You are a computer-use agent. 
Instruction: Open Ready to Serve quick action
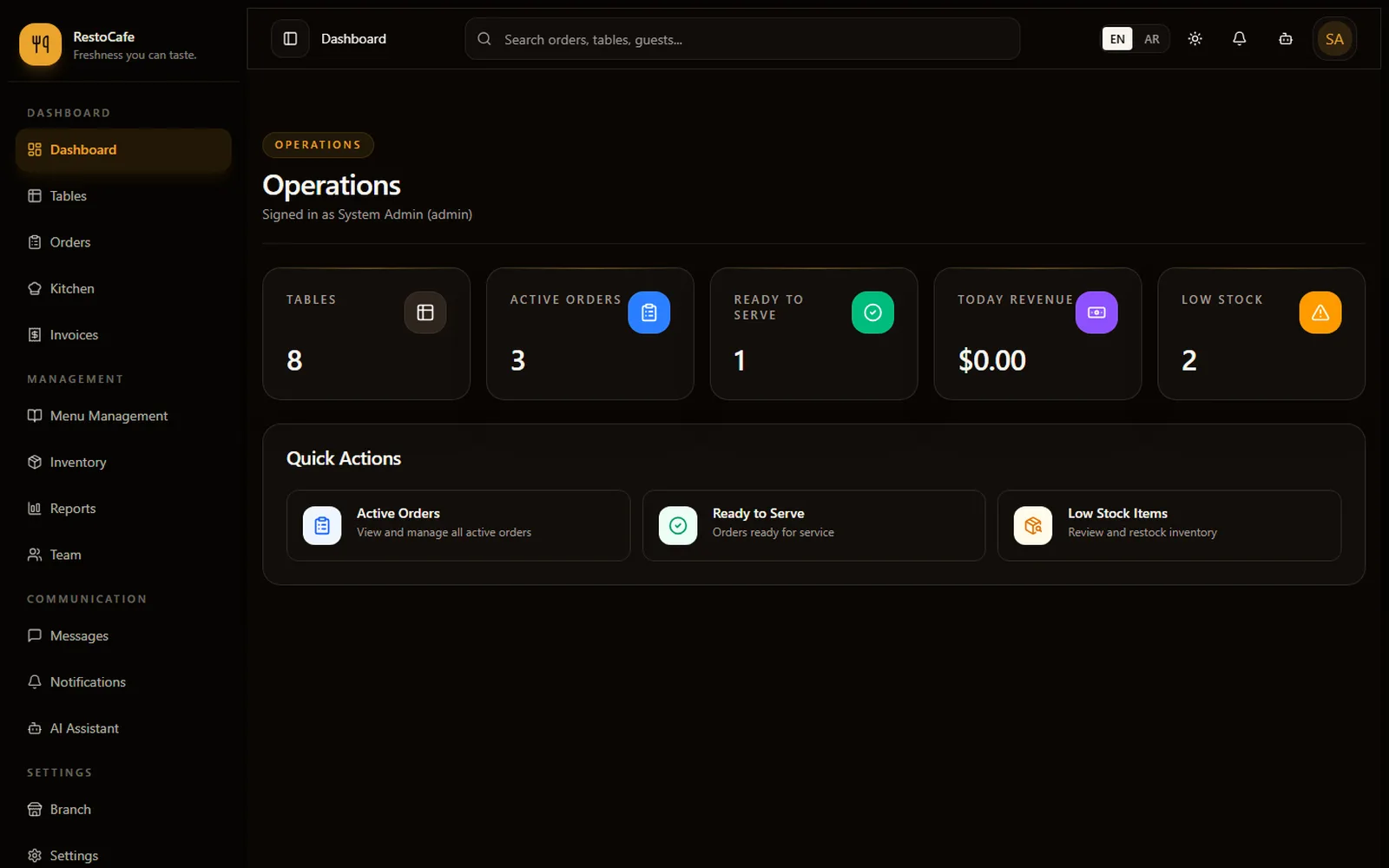pos(813,526)
